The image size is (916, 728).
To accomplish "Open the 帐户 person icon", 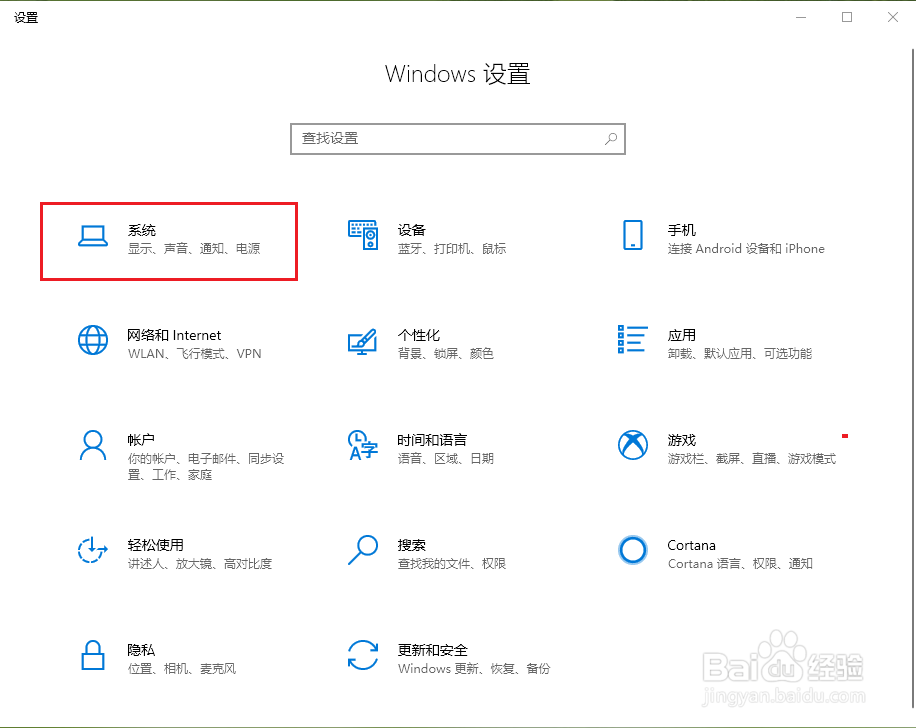I will [93, 446].
